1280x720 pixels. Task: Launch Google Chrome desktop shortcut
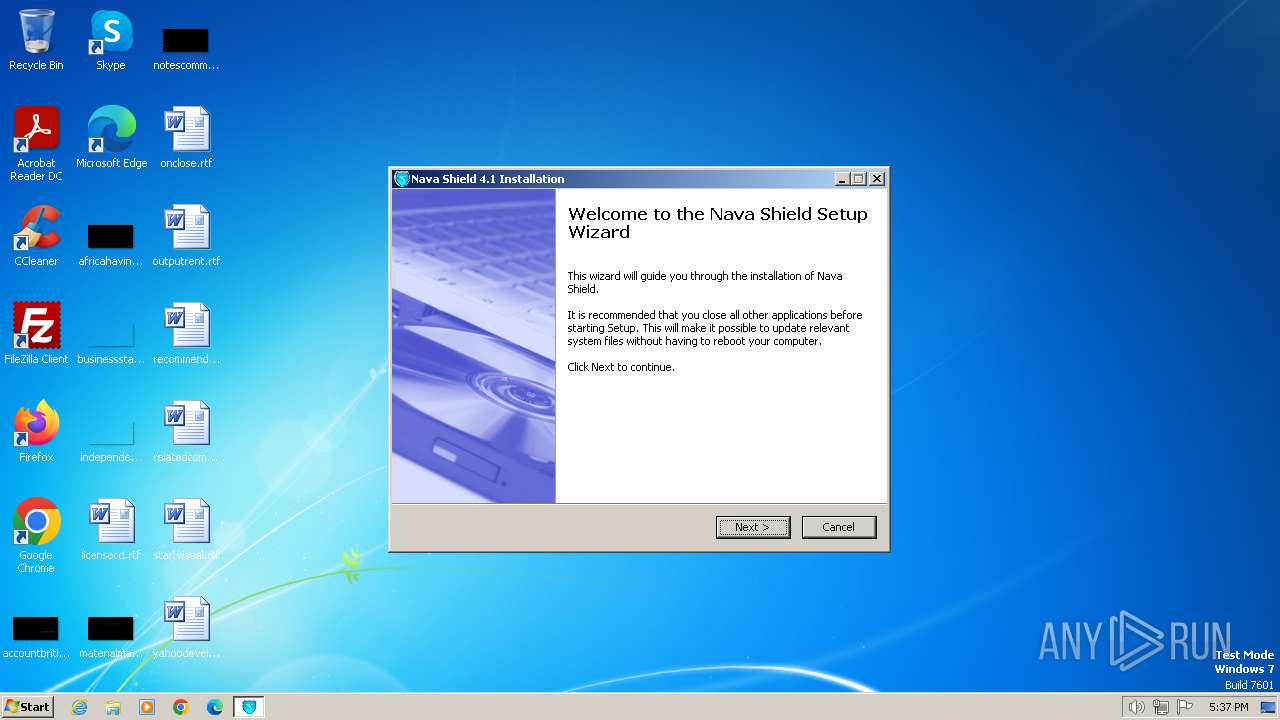(x=36, y=535)
